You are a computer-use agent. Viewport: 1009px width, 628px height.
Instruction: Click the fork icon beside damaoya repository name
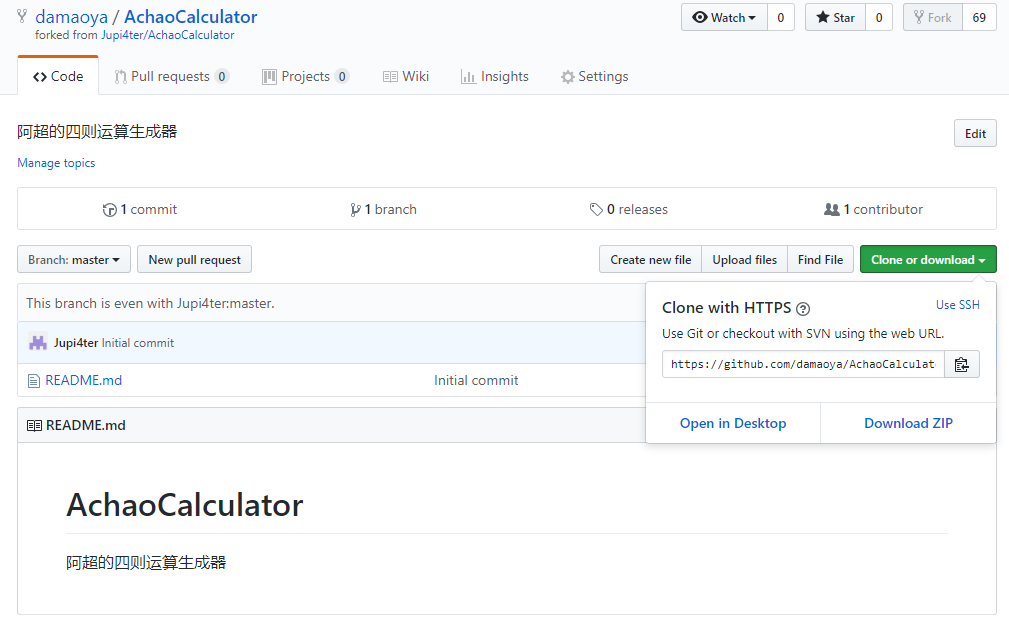tap(23, 16)
